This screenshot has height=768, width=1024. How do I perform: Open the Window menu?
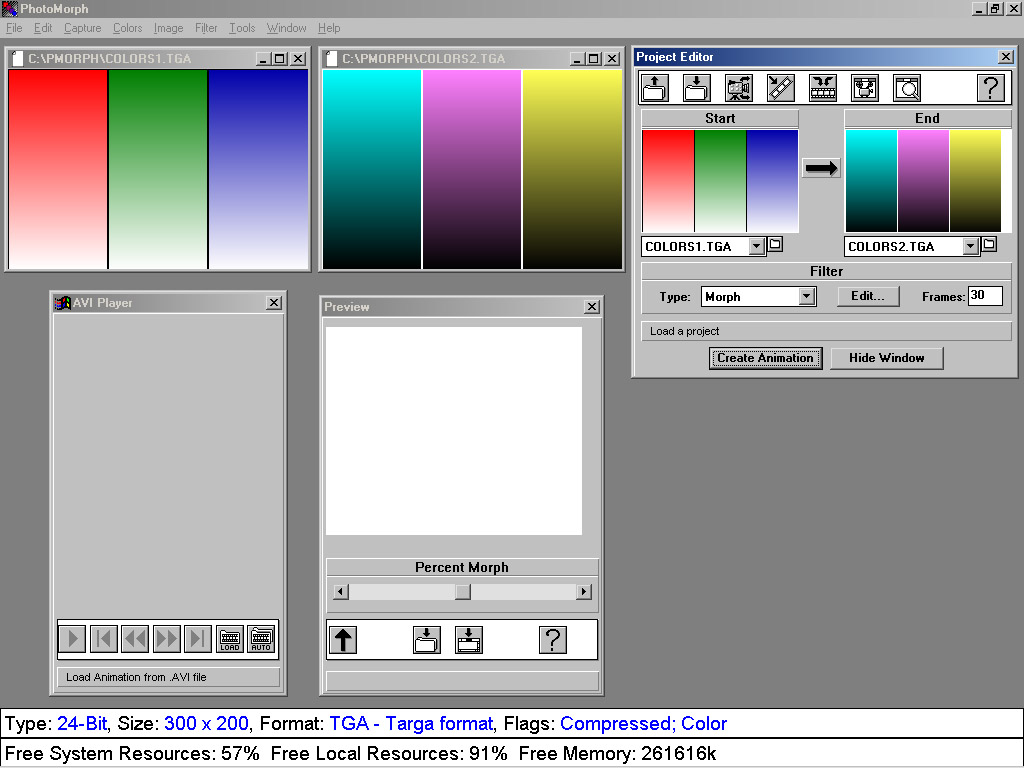tap(286, 28)
